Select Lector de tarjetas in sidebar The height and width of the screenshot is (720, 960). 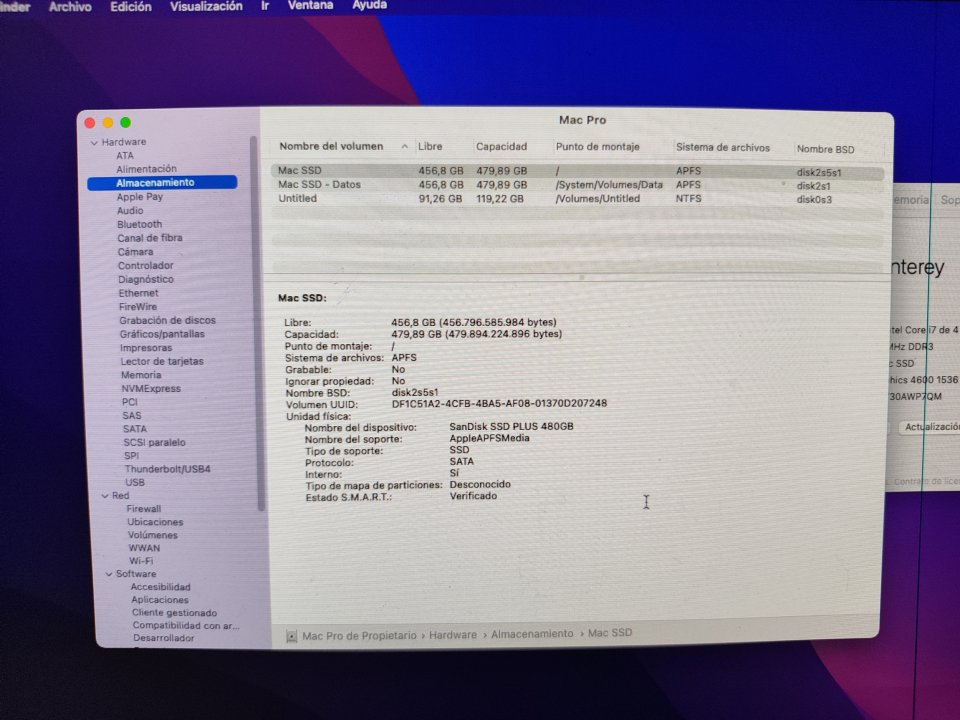[x=162, y=361]
